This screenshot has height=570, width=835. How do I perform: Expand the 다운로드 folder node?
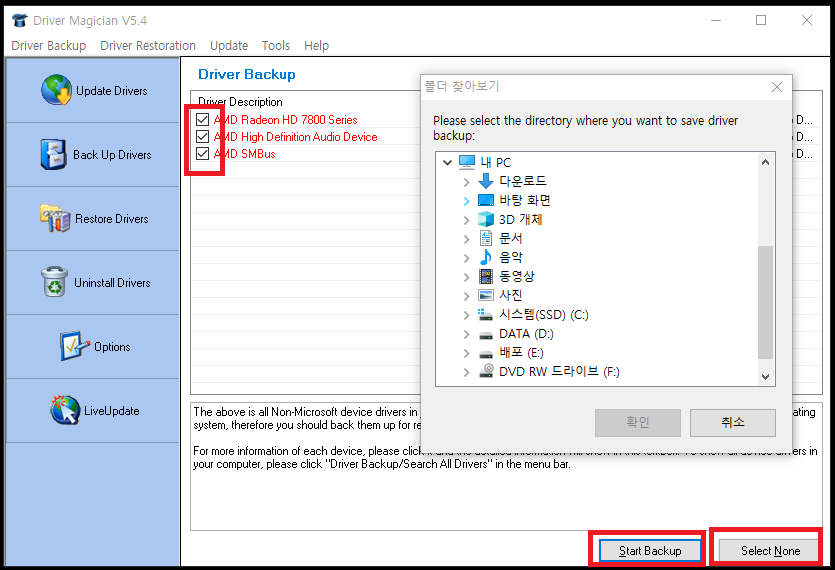[x=466, y=182]
